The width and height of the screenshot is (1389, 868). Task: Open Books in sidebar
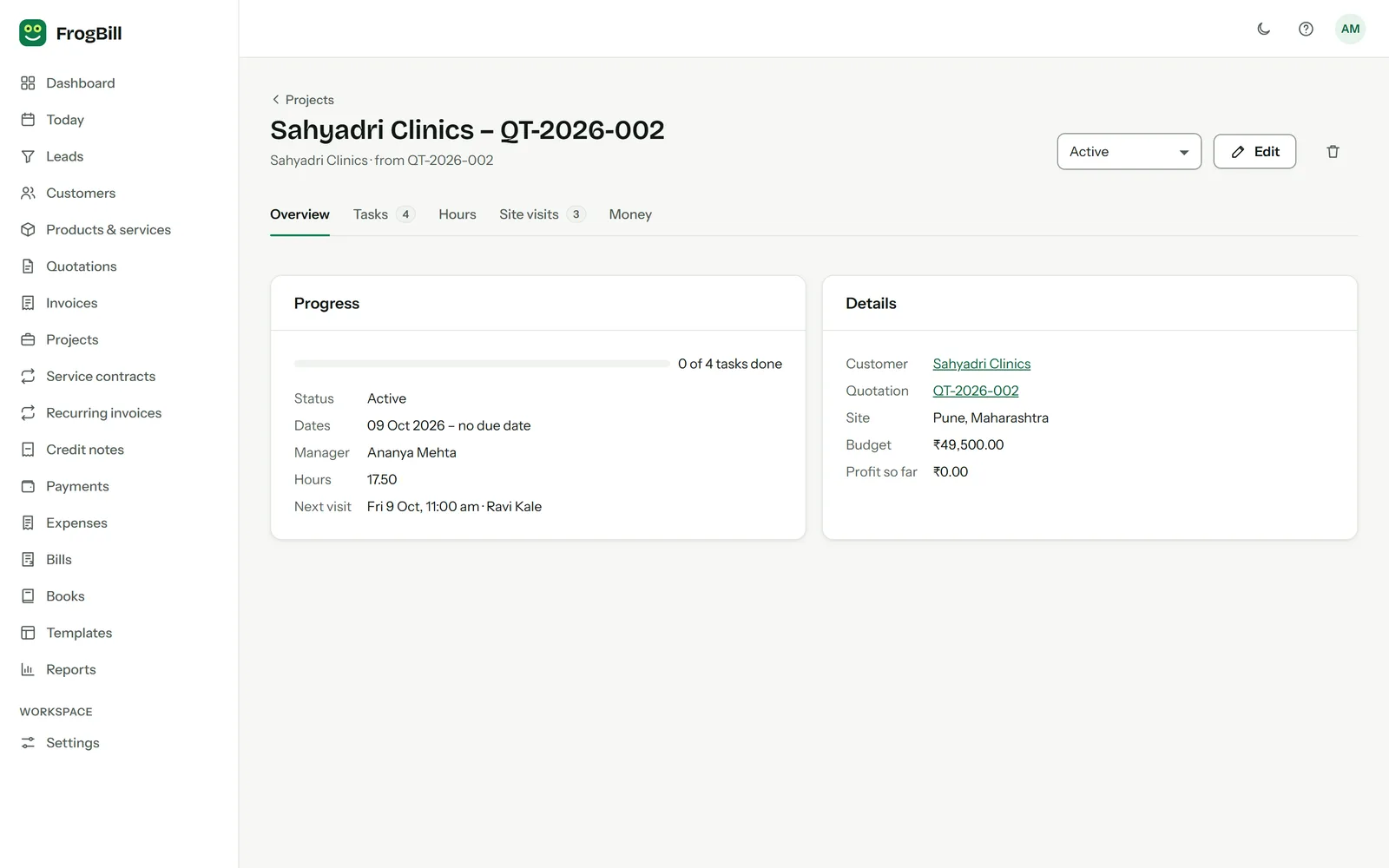[x=65, y=596]
